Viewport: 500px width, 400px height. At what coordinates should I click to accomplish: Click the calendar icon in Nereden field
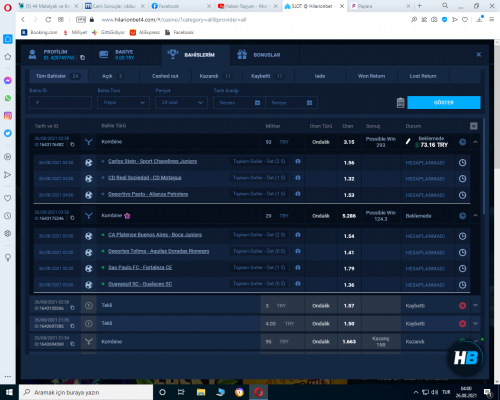(257, 103)
